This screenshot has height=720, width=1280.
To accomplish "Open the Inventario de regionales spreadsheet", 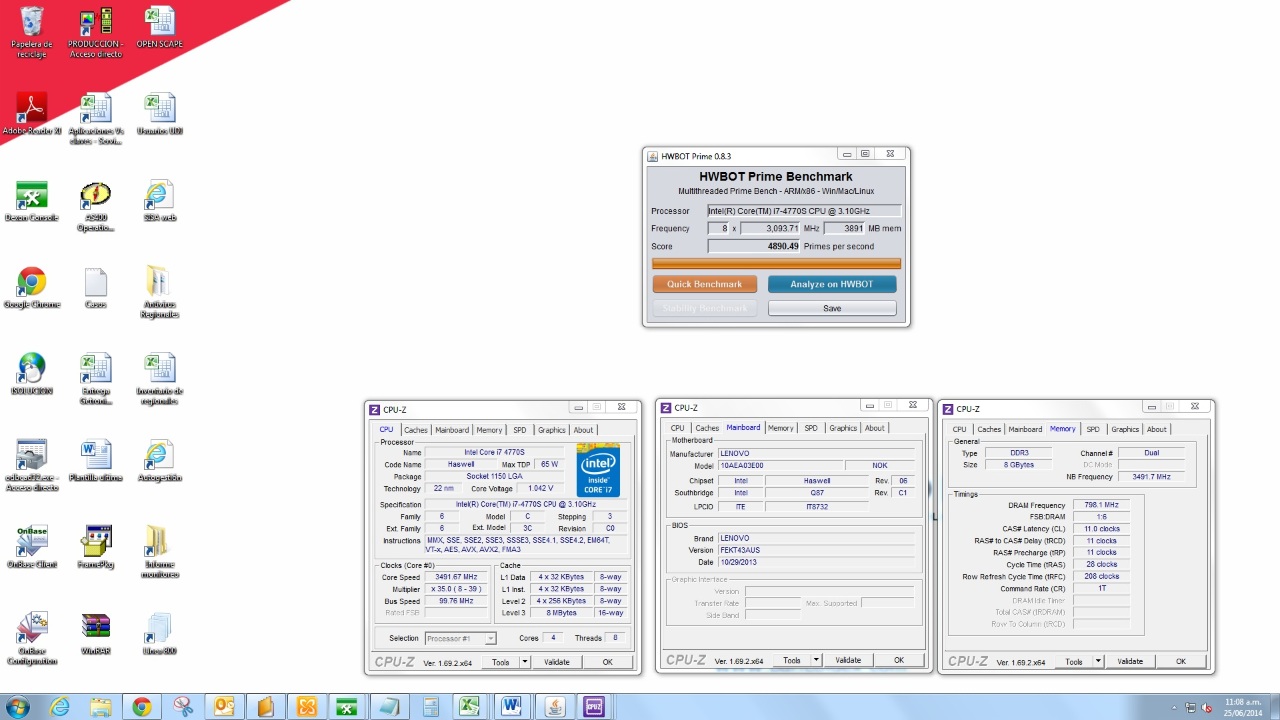I will [x=159, y=379].
